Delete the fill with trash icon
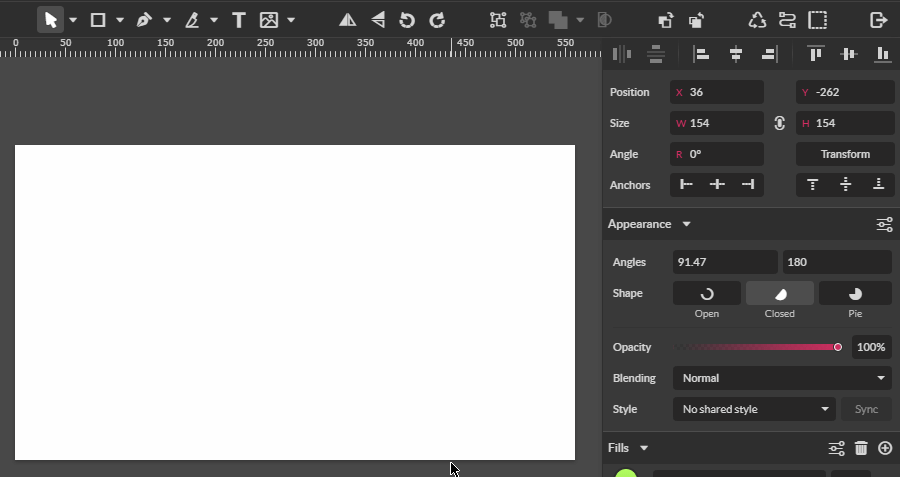The image size is (900, 477). coord(861,448)
